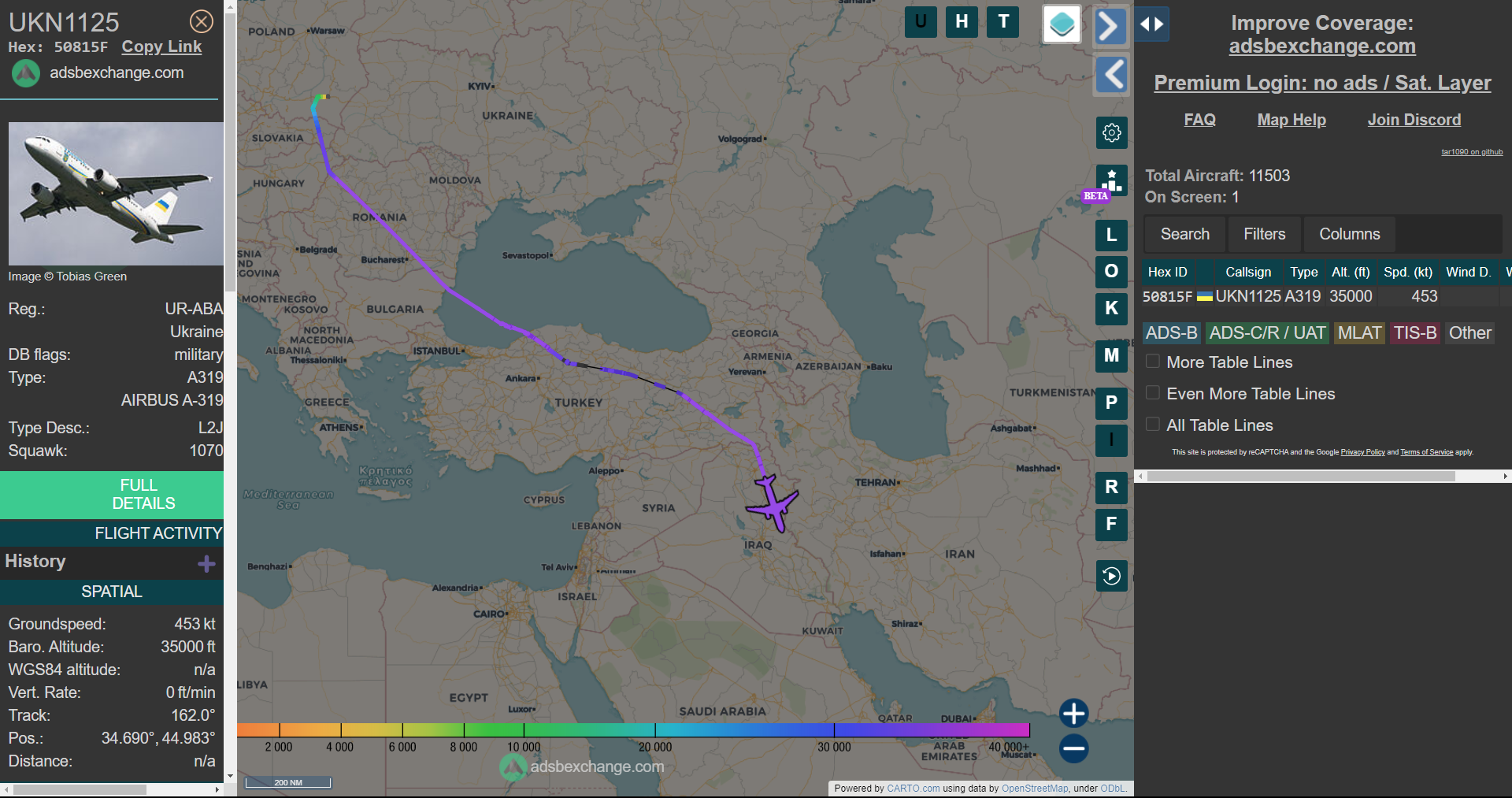This screenshot has height=798, width=1512.
Task: Open Premium Login link
Action: click(1322, 83)
